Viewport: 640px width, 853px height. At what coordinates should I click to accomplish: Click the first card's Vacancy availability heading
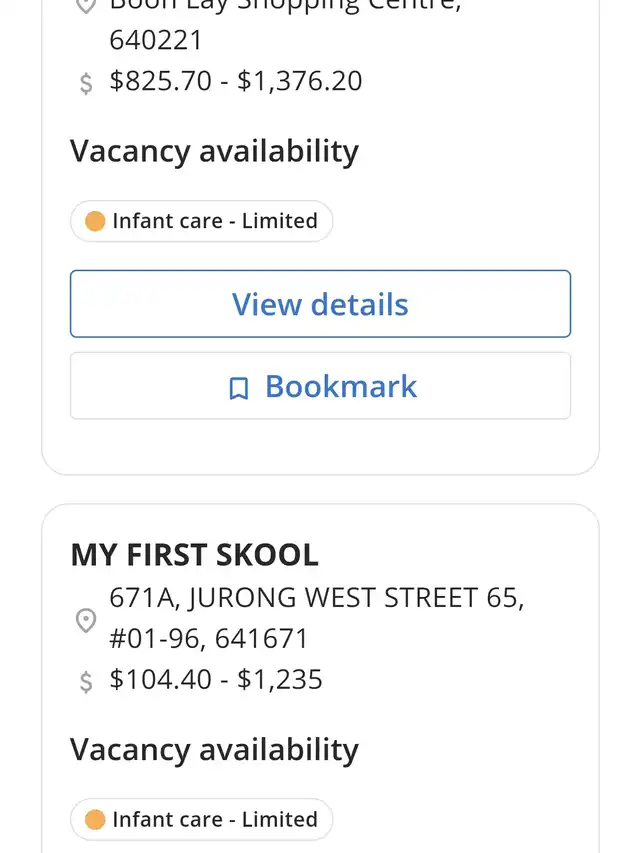click(x=214, y=151)
